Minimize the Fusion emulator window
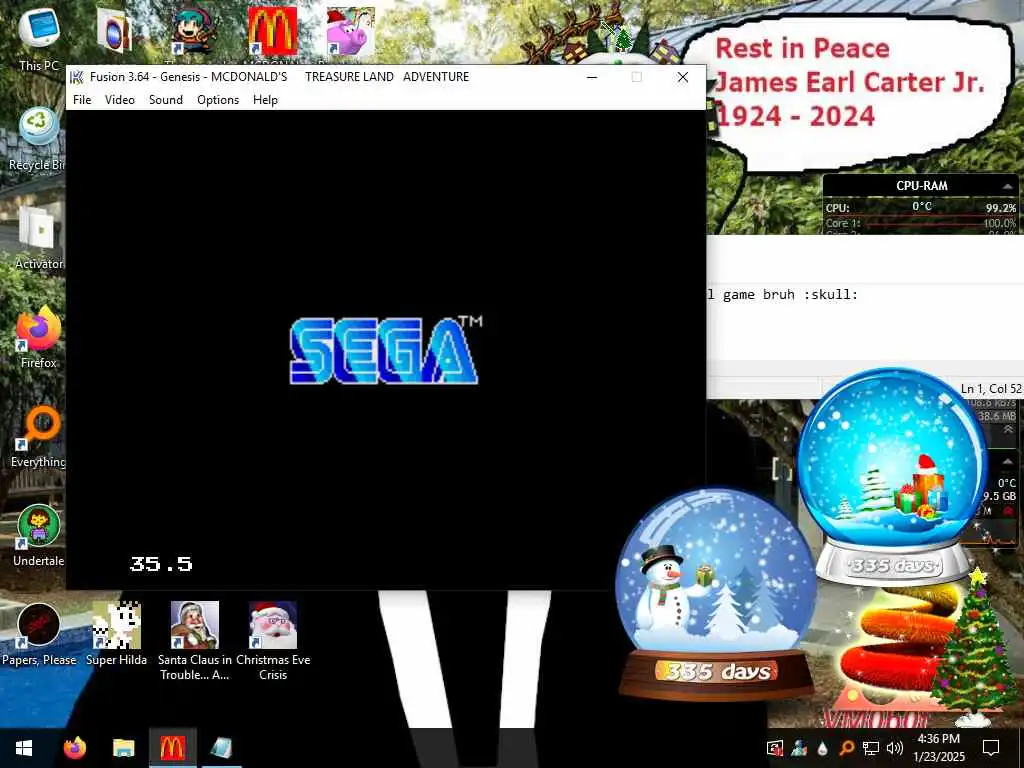The height and width of the screenshot is (768, 1024). pos(592,77)
